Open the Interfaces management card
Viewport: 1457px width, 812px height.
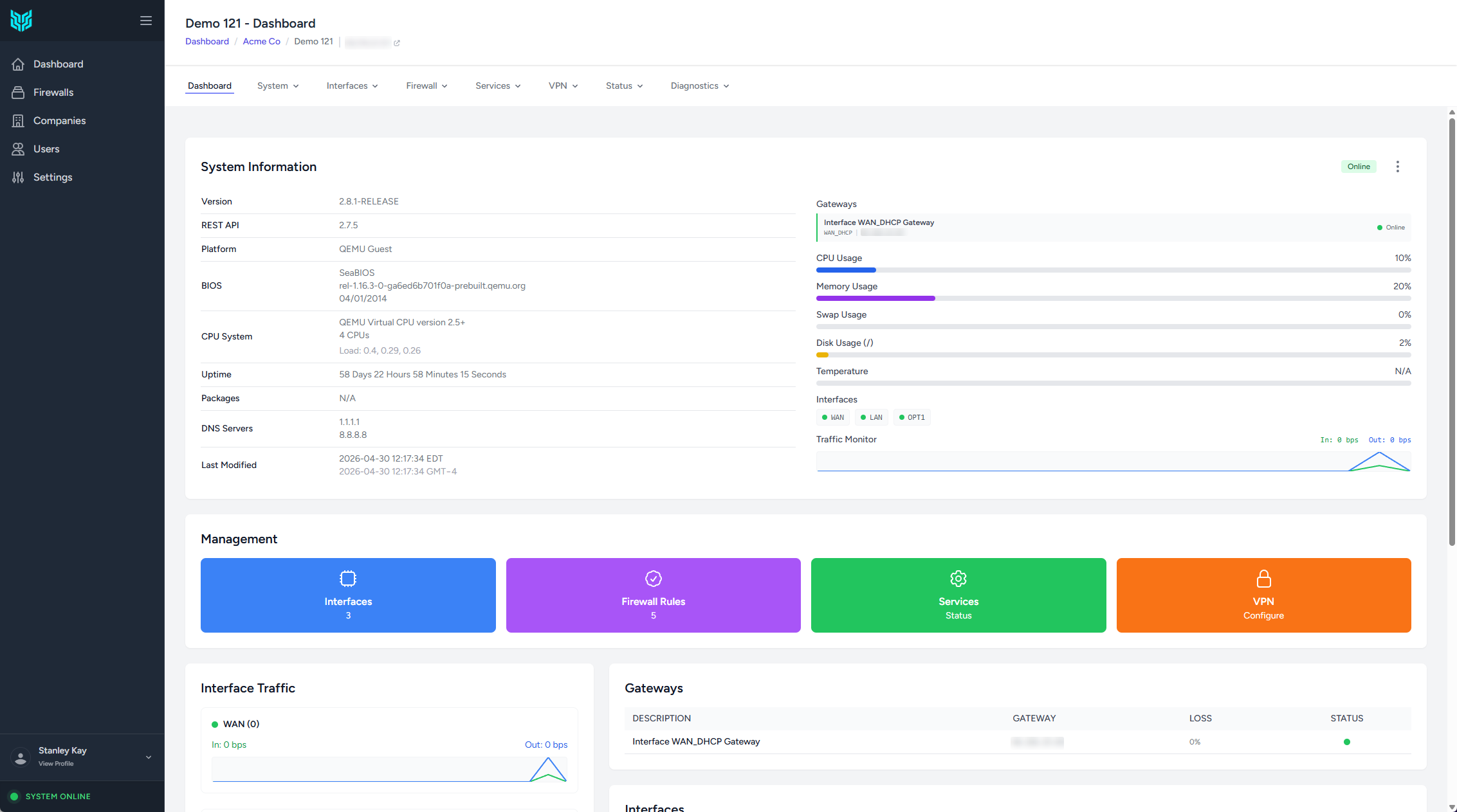coord(348,595)
